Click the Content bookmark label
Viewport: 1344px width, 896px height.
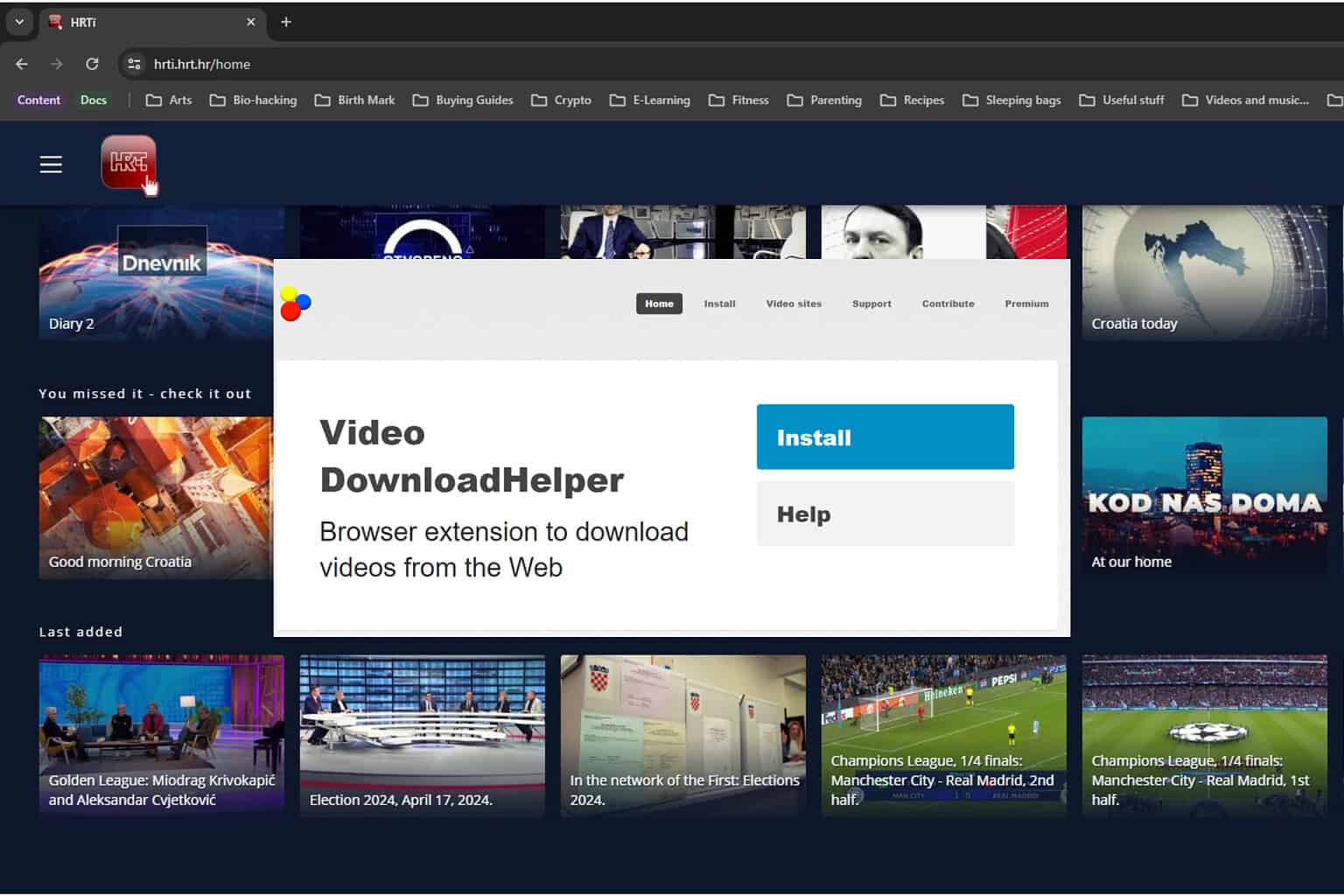click(x=38, y=100)
